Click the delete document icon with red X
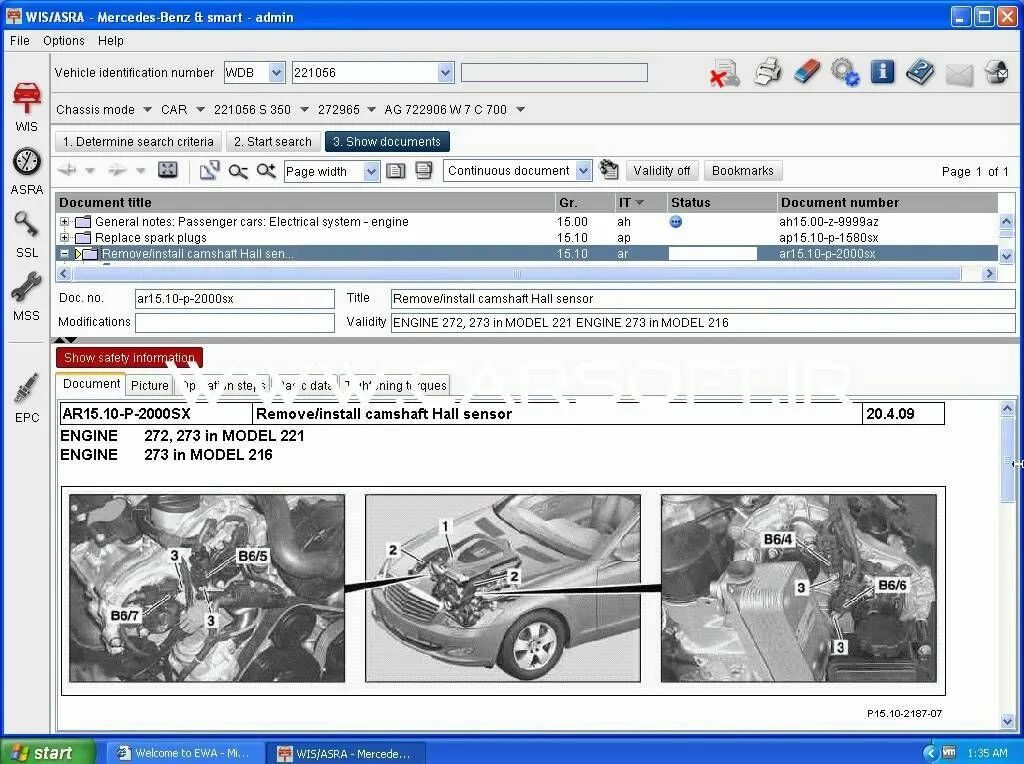Screen dimensions: 1024x764 pos(724,72)
